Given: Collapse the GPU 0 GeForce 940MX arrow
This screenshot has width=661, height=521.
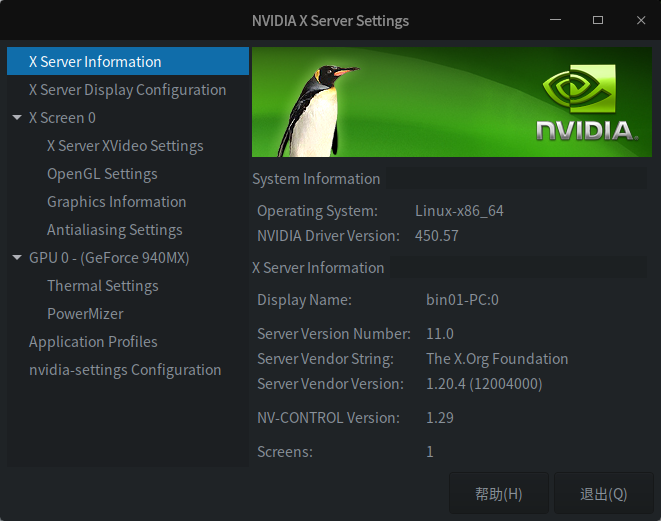Looking at the screenshot, I should [17, 258].
